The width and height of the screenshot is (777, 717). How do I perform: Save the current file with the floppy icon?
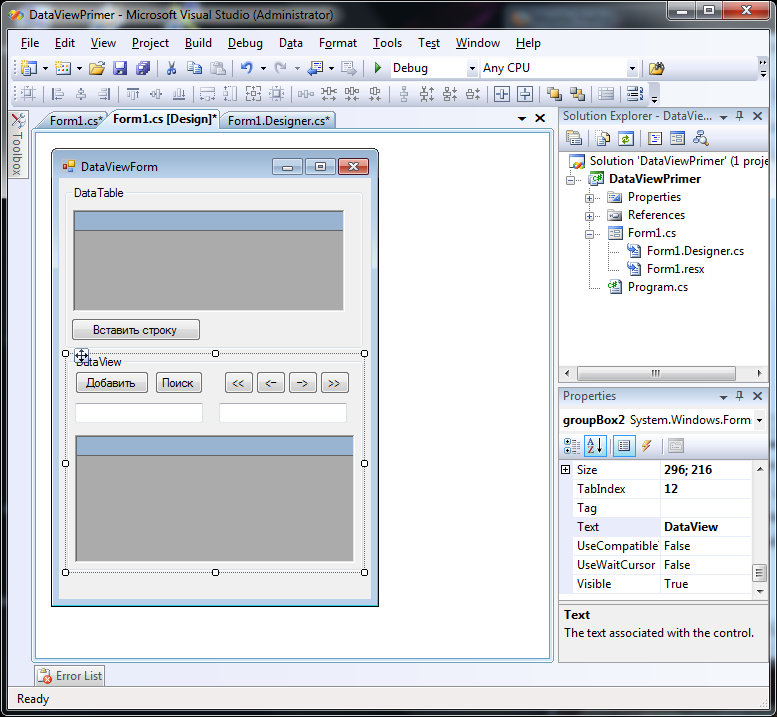point(120,68)
